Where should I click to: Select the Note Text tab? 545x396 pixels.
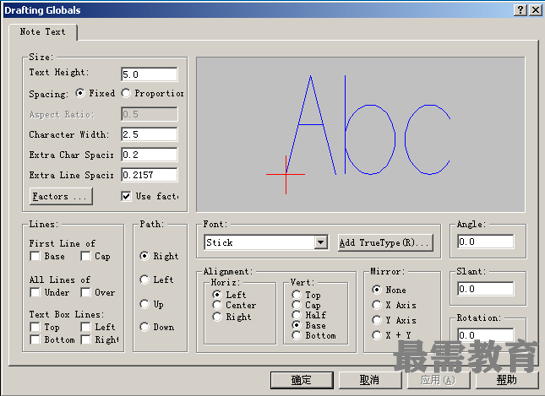click(x=42, y=32)
